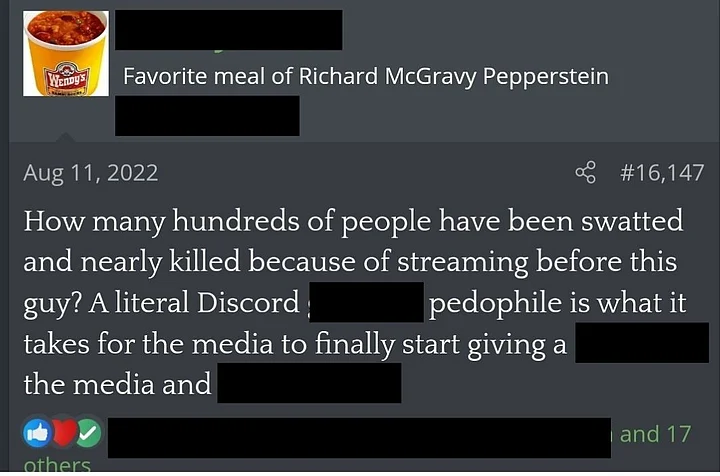Click the word 'streaming' in the post

[462, 263]
